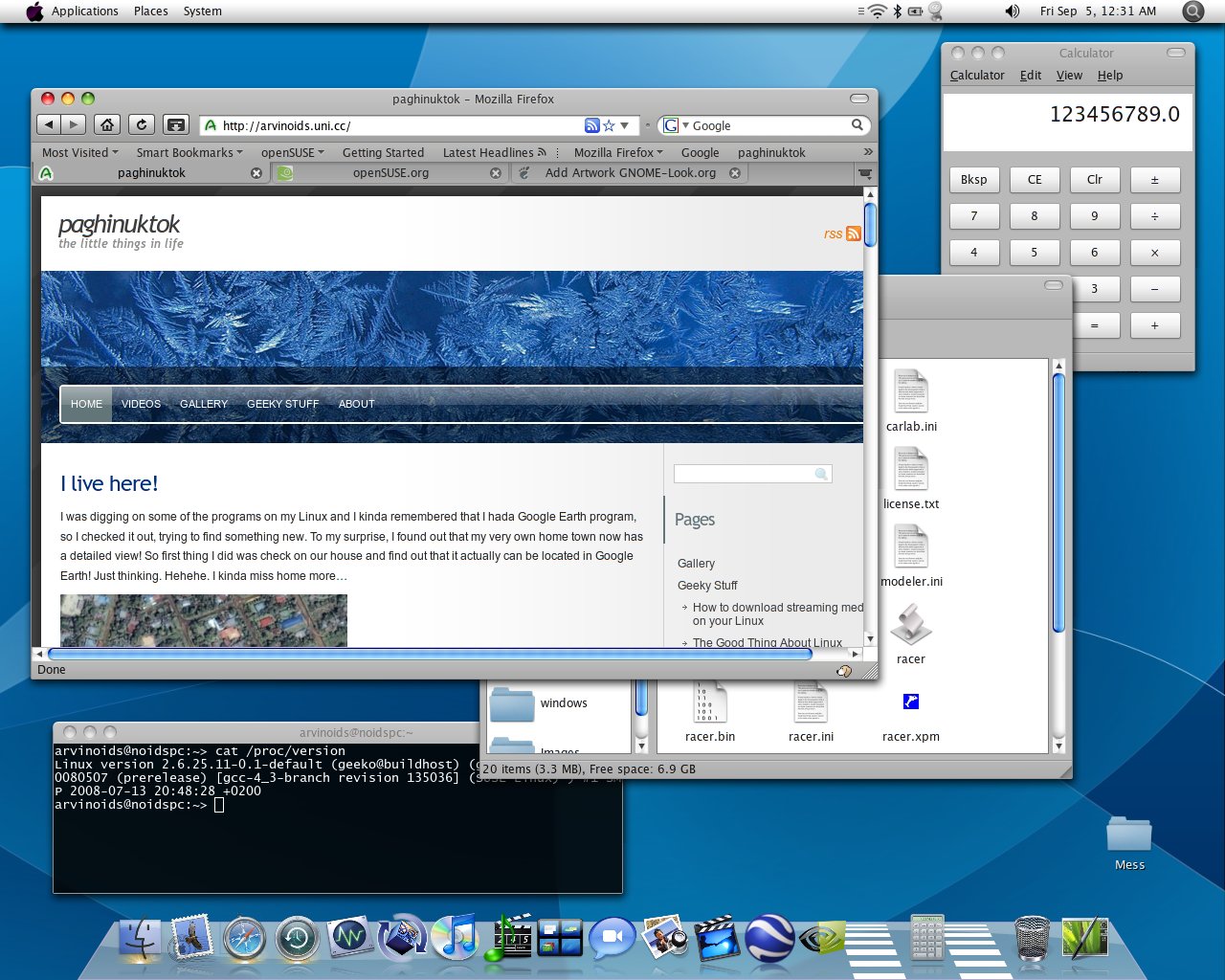Expand the Smart Bookmarks menu
Viewport: 1225px width, 980px height.
189,152
